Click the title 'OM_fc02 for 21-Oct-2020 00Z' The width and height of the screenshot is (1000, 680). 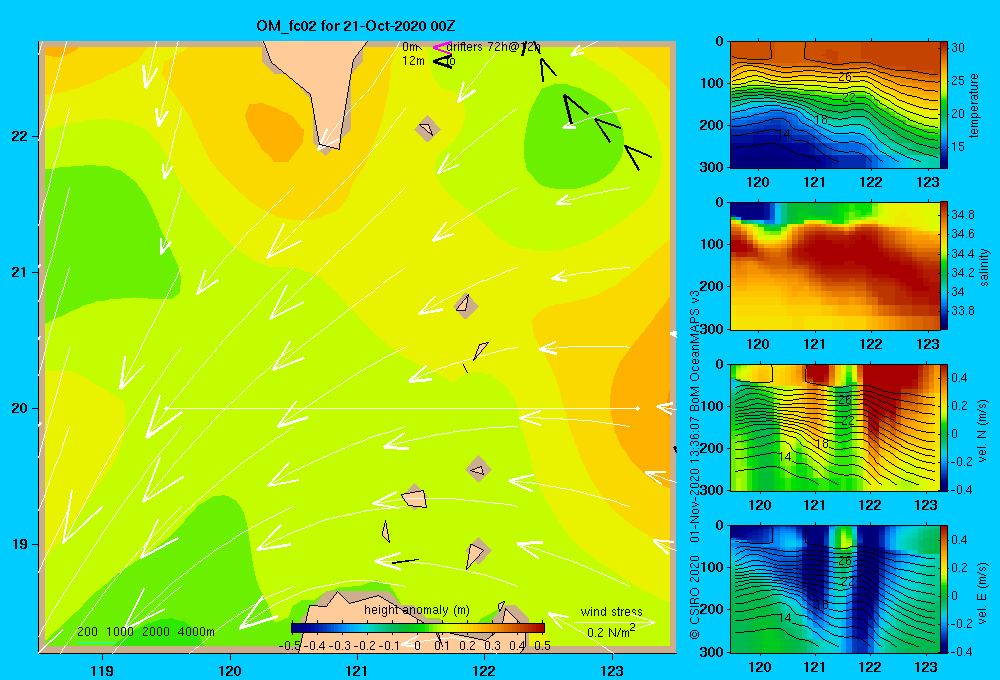tap(356, 26)
